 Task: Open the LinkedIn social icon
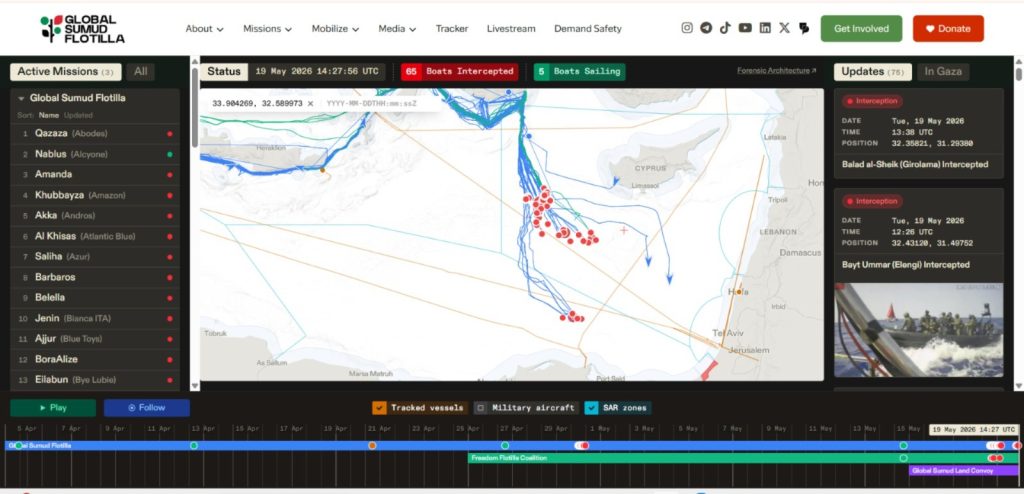[765, 28]
